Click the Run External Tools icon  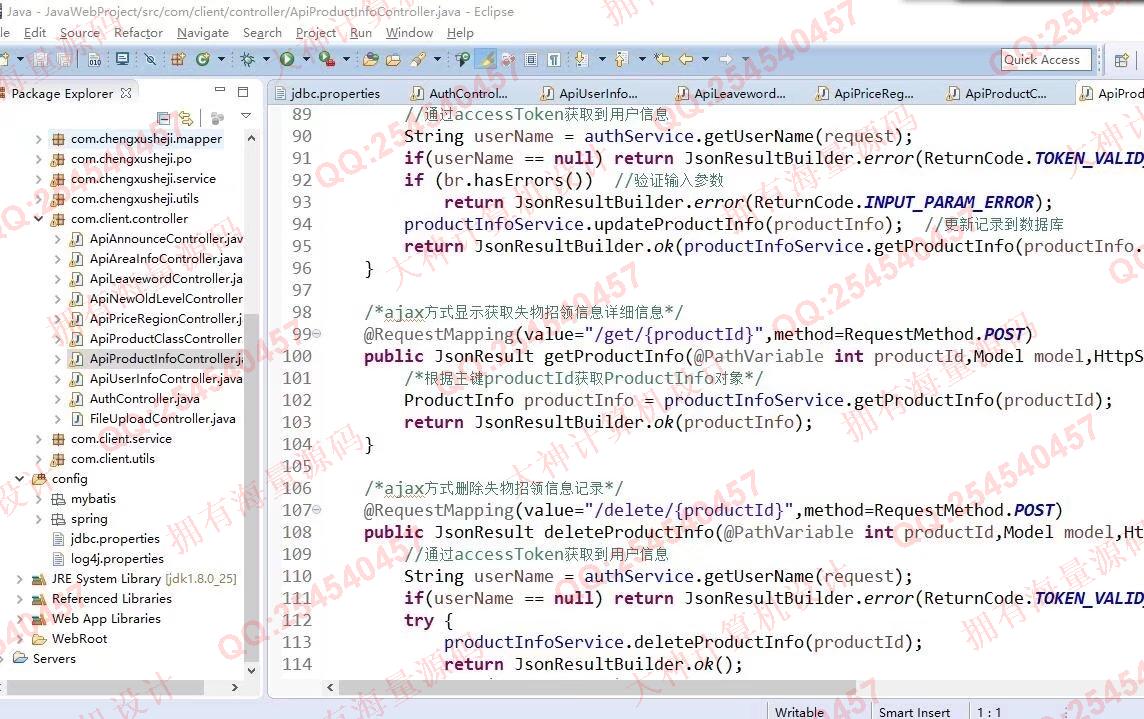pos(327,59)
